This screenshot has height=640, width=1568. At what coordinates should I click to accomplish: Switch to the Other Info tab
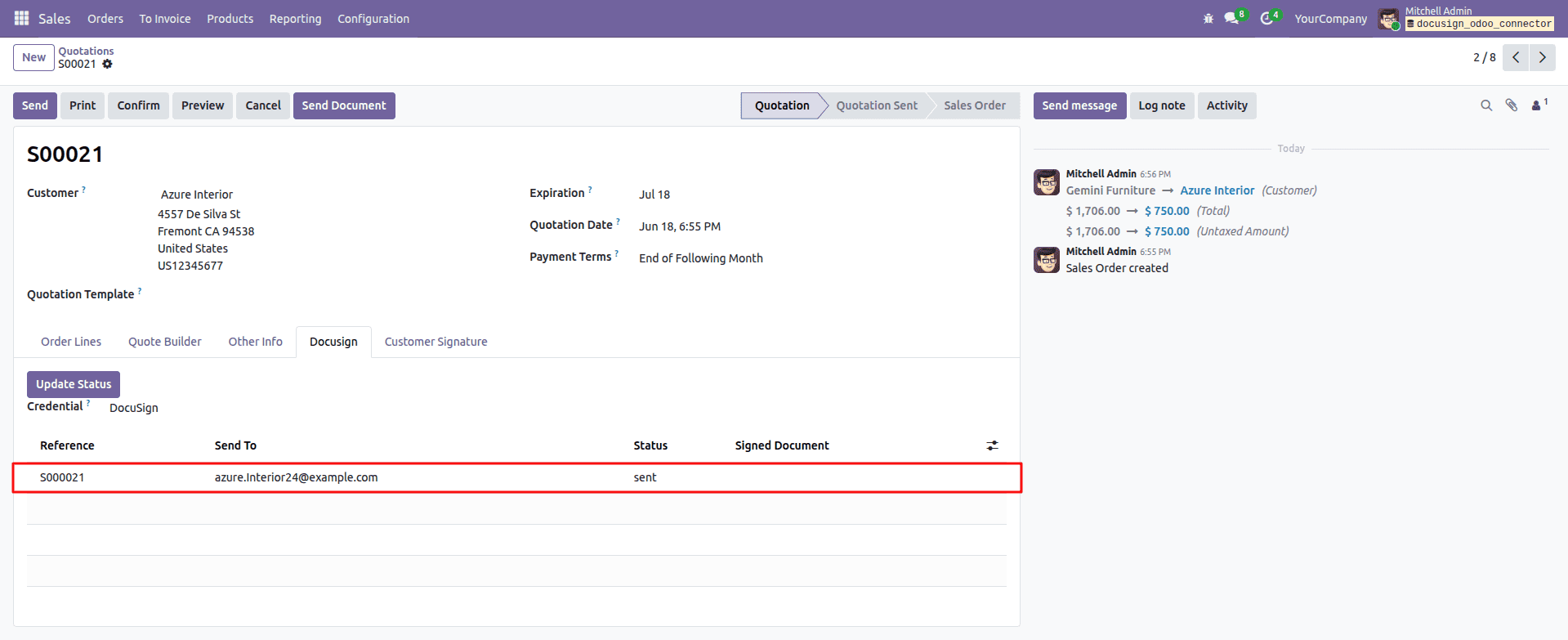coord(256,342)
